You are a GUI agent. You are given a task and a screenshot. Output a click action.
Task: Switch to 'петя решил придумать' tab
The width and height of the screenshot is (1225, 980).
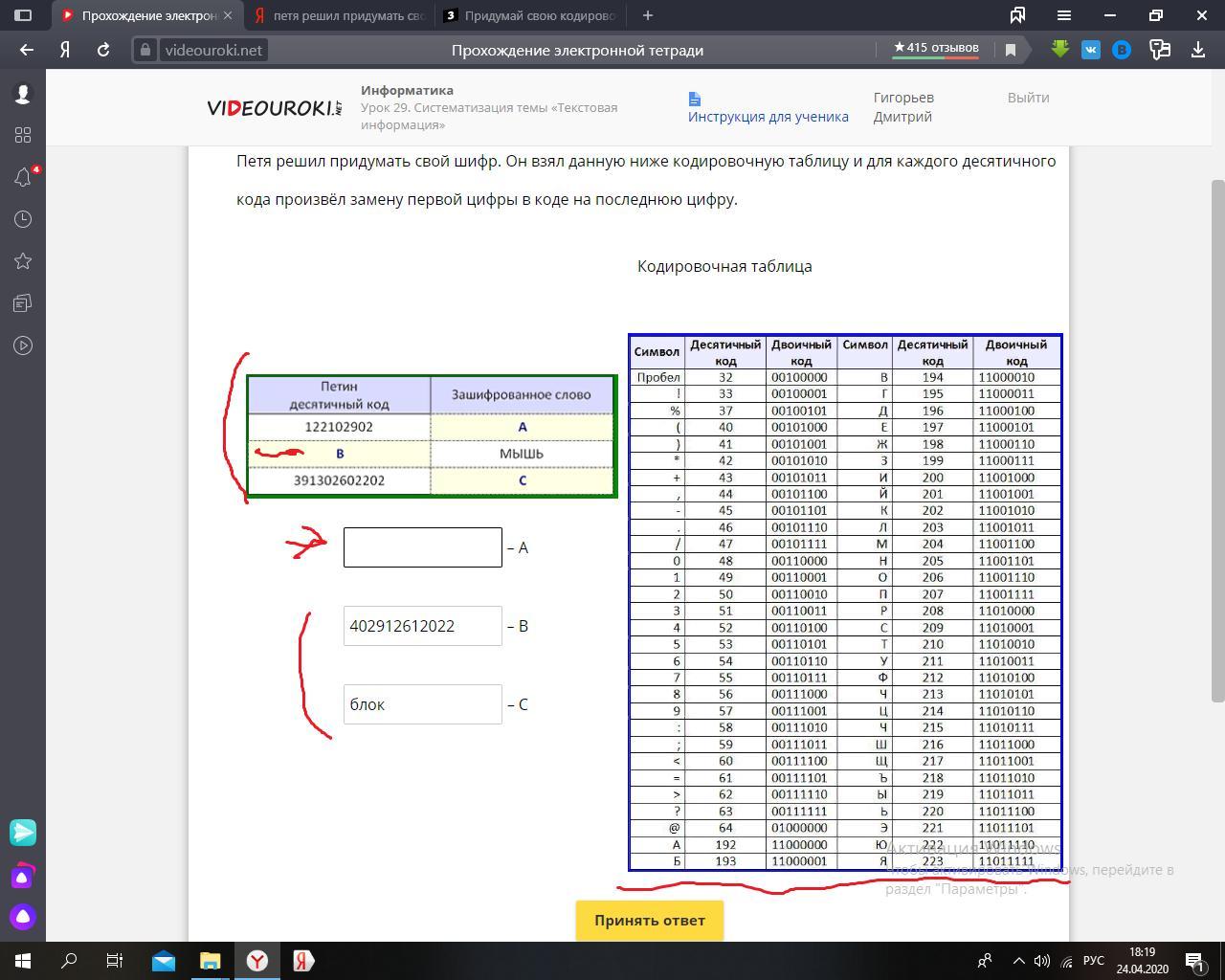(x=339, y=15)
